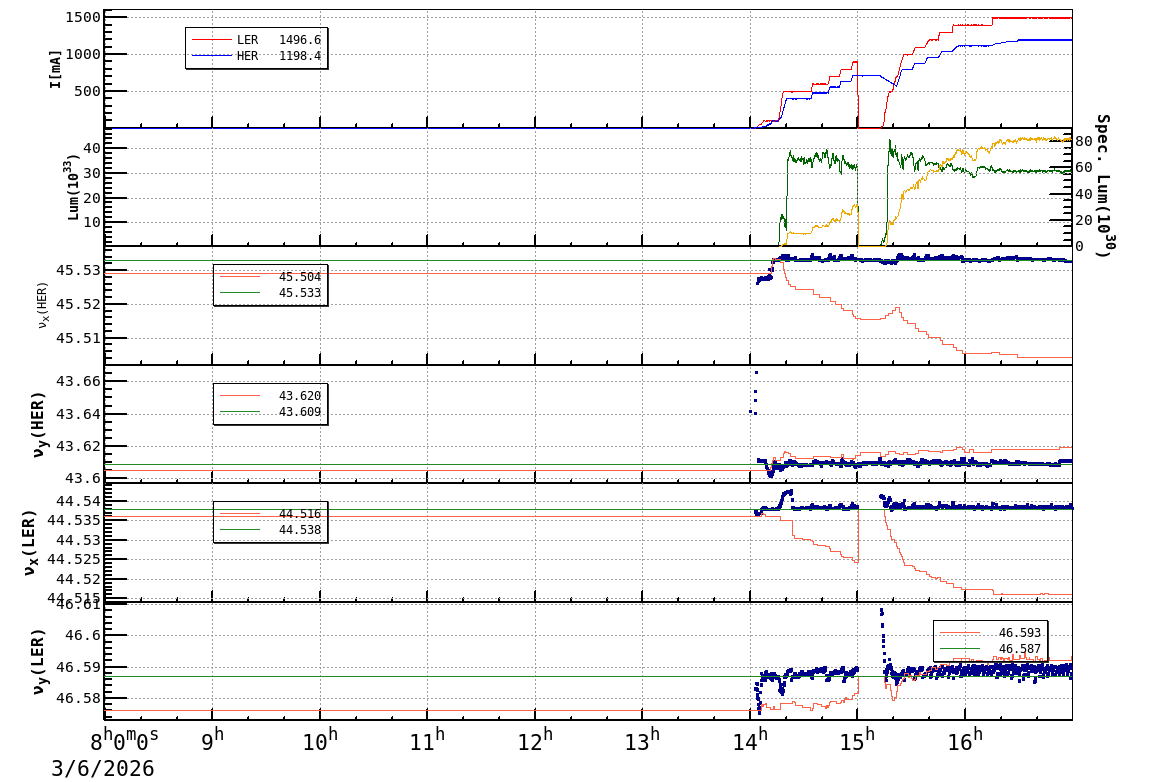
Task: Click the 44.54 axis tick label
Action: pyautogui.click(x=78, y=501)
